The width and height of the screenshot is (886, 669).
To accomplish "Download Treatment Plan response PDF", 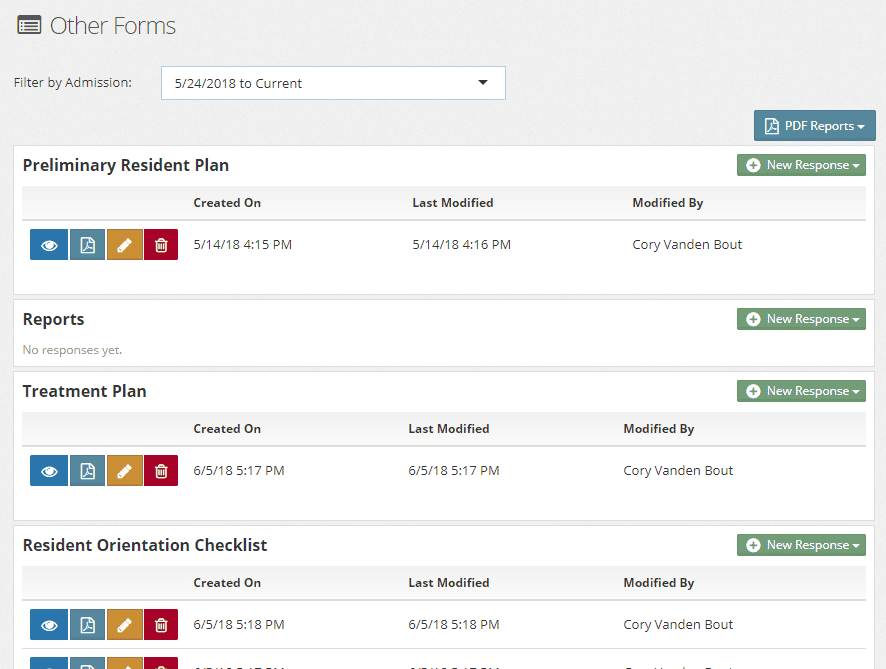I will [87, 471].
